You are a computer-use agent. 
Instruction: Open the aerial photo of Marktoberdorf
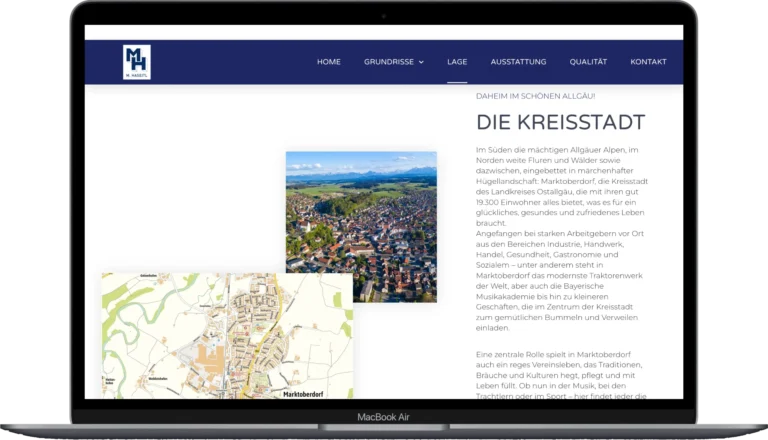361,226
